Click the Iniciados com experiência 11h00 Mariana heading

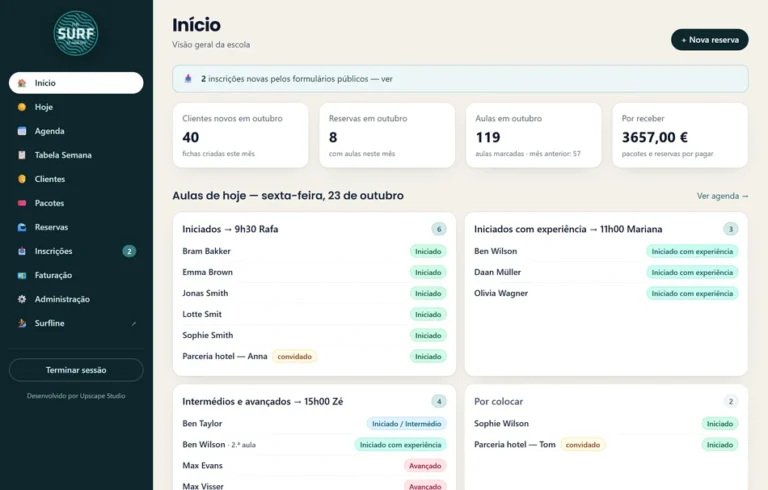pyautogui.click(x=568, y=229)
